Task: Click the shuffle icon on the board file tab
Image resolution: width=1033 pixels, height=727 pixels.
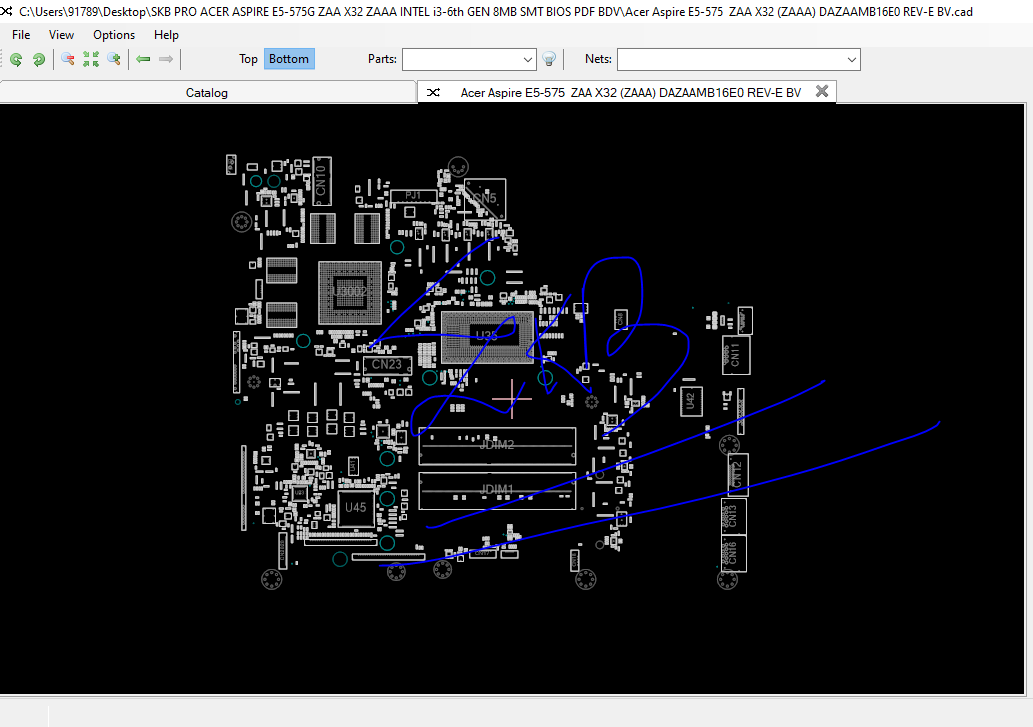Action: click(x=433, y=92)
